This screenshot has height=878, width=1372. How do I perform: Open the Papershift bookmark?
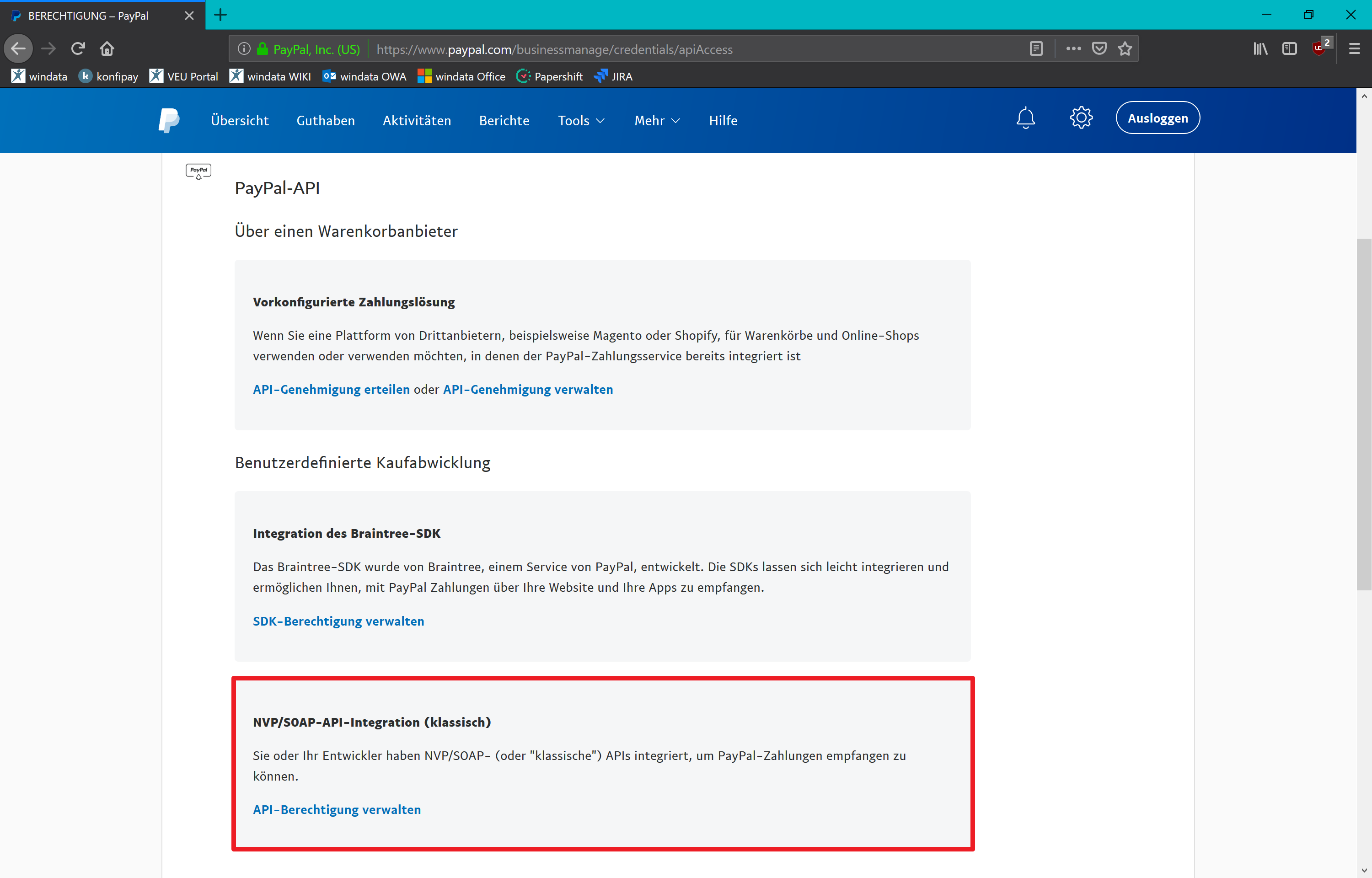549,76
